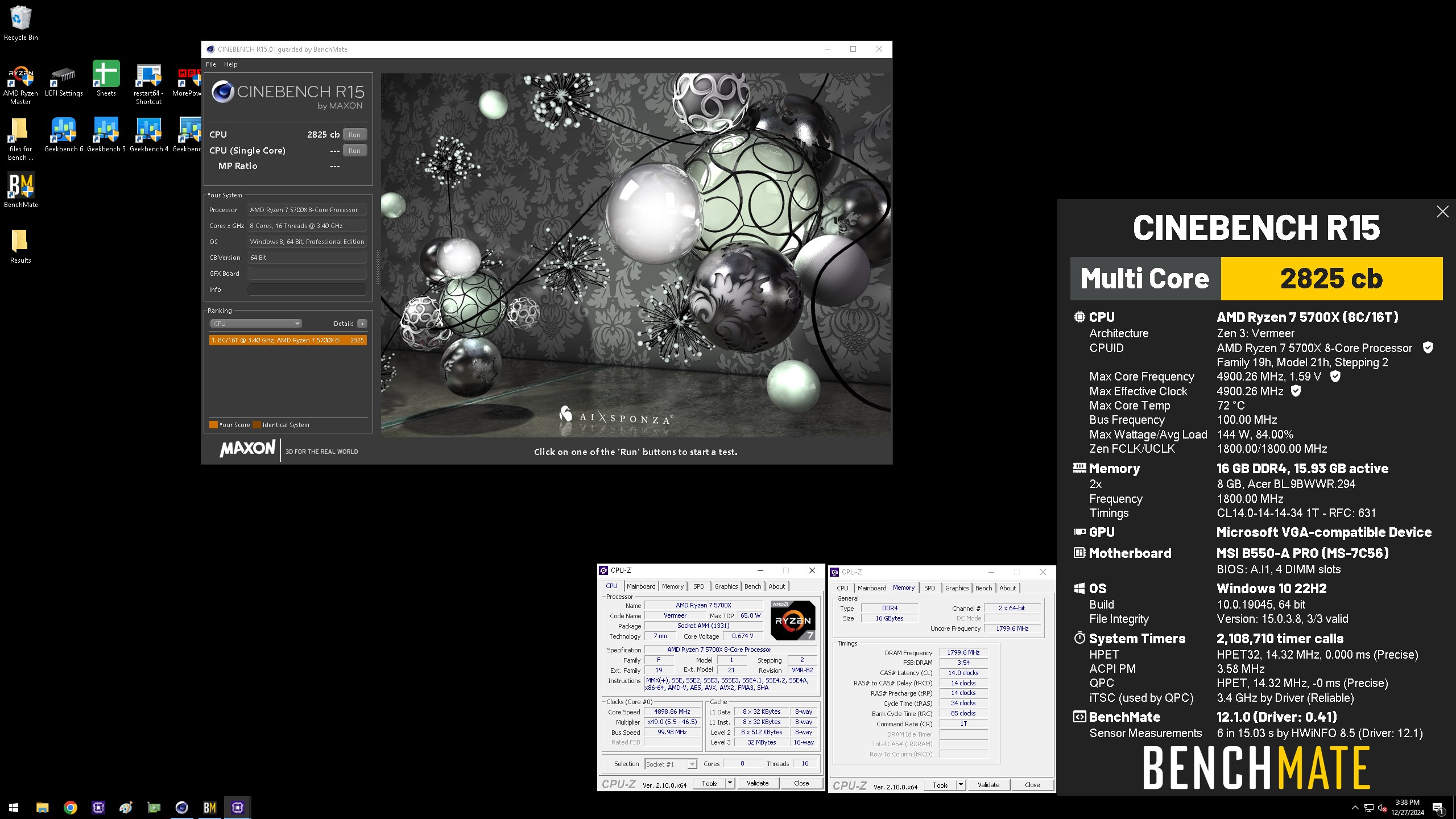Viewport: 1456px width, 819px height.
Task: Select the orange 2825 ranking entry
Action: point(288,340)
